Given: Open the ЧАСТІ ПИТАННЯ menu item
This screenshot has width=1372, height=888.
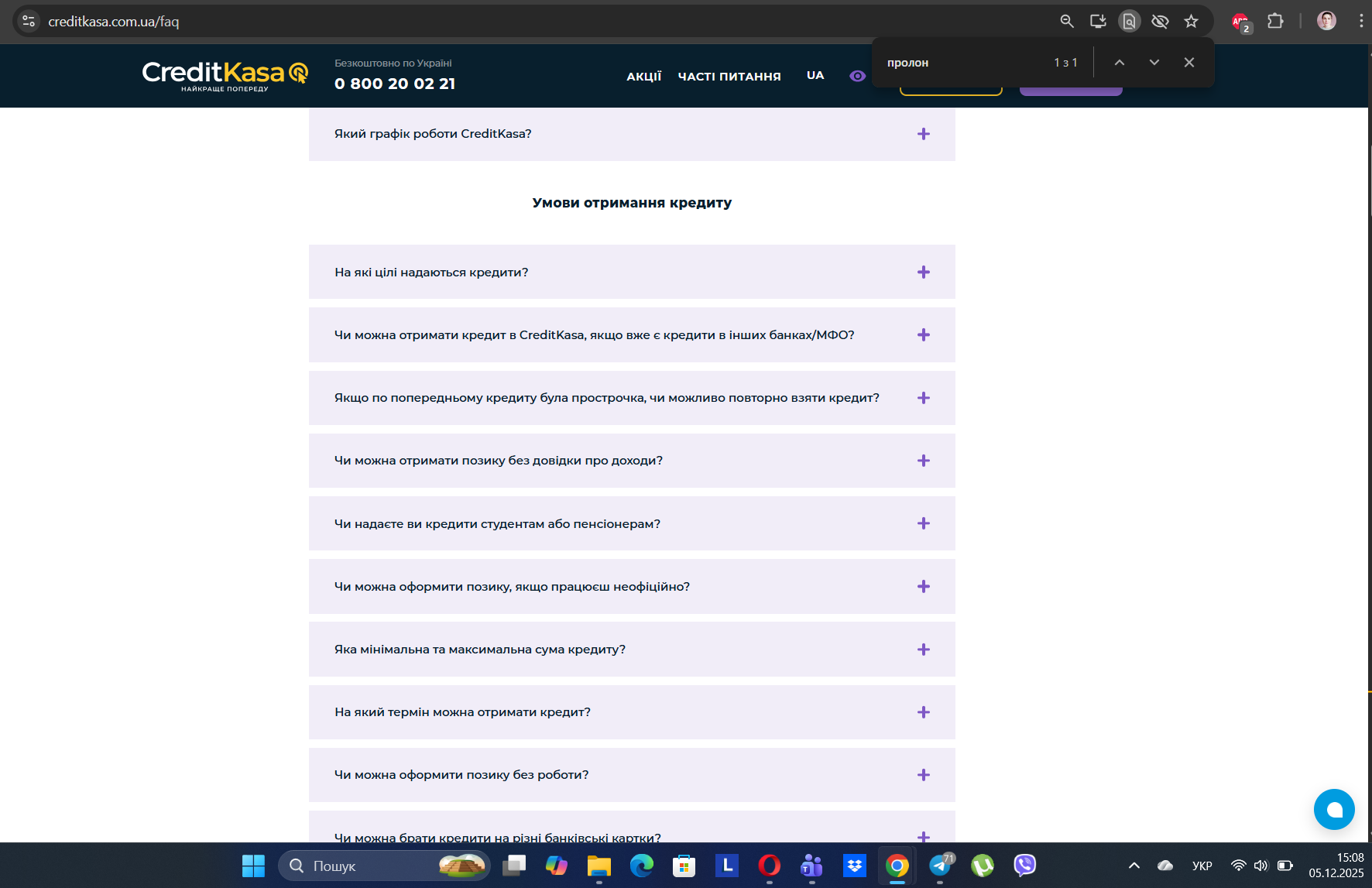Looking at the screenshot, I should tap(729, 76).
